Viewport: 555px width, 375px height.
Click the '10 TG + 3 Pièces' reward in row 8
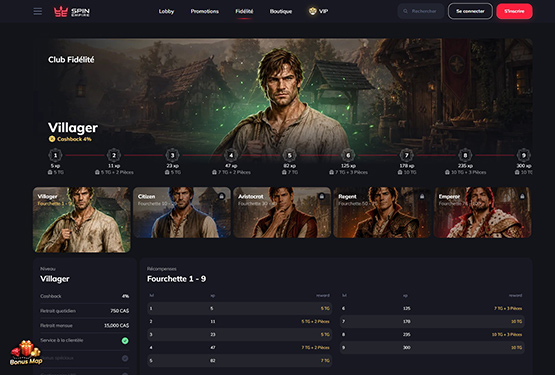coord(507,335)
